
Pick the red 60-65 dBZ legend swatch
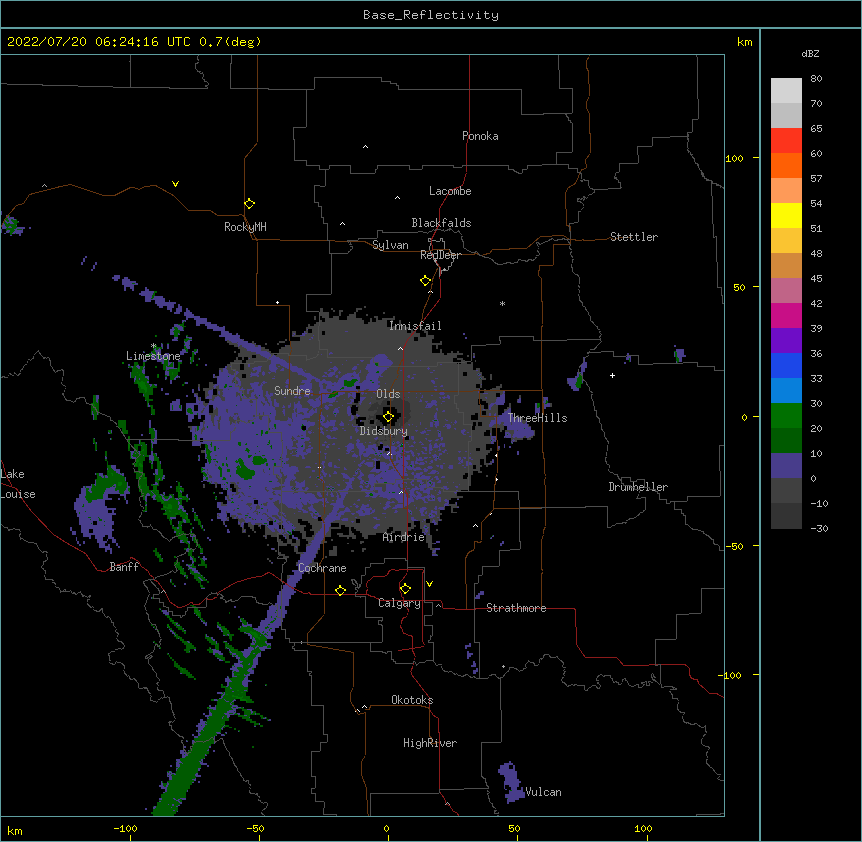[786, 140]
